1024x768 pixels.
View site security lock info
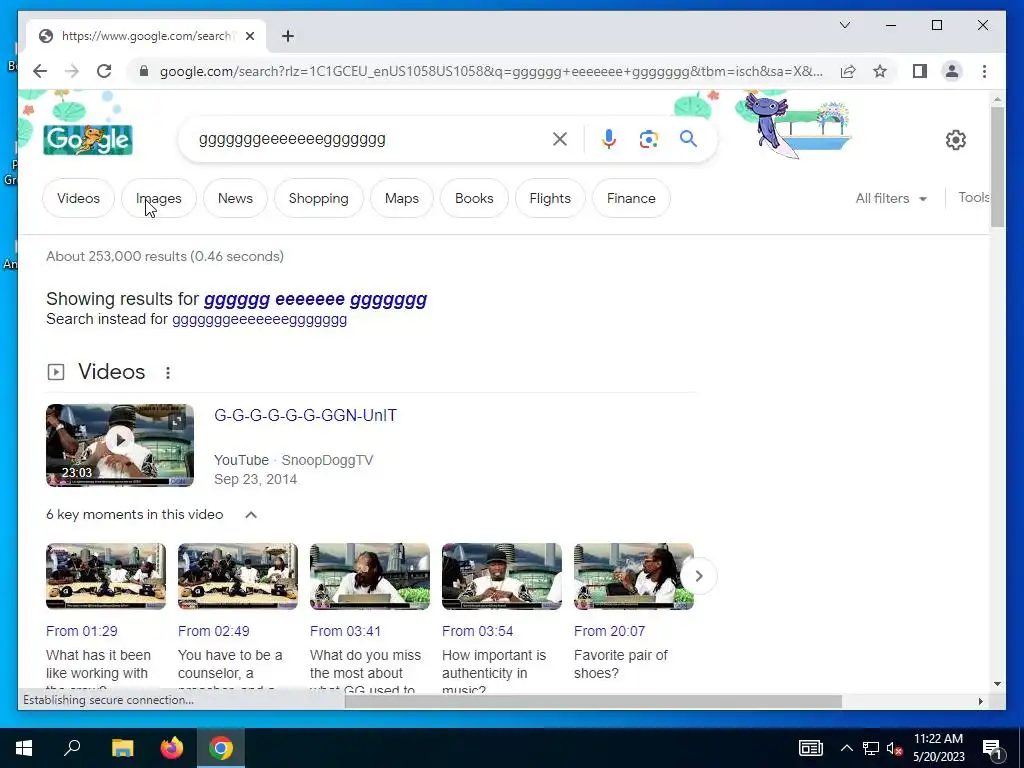(144, 71)
